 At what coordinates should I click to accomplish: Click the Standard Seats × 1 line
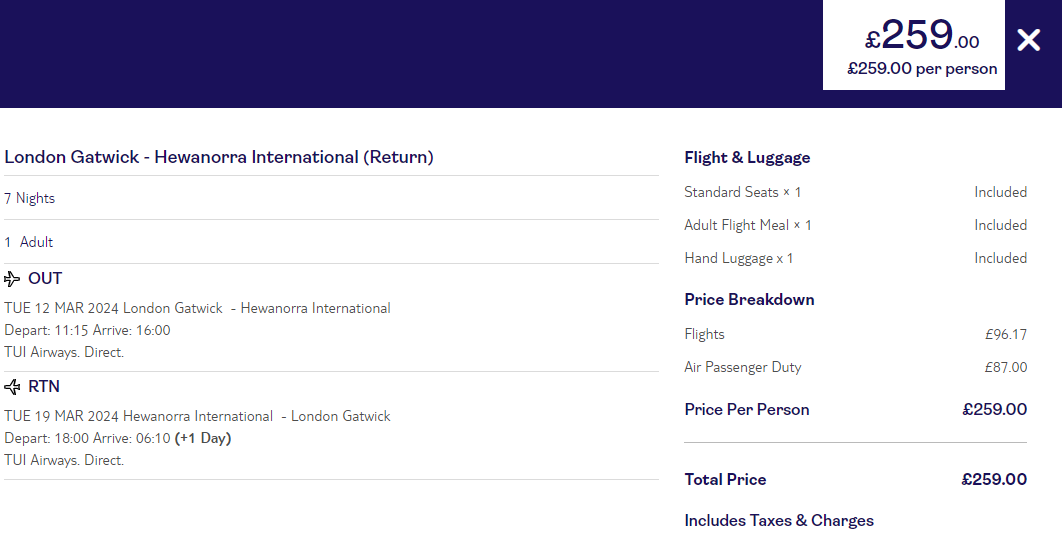(x=855, y=192)
